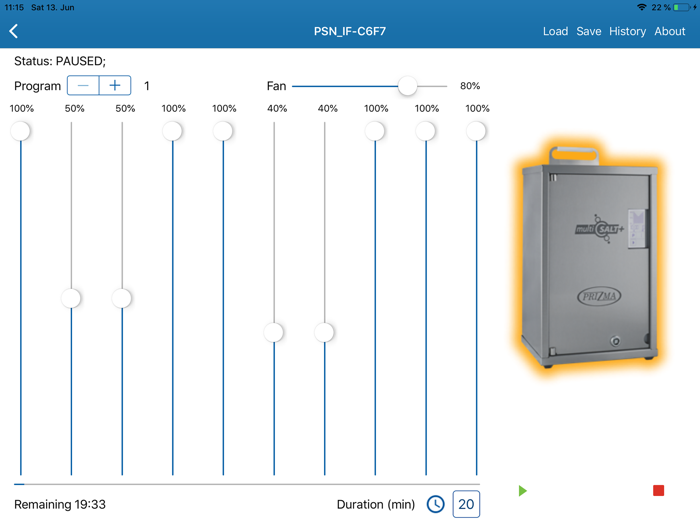The height and width of the screenshot is (525, 700).
Task: Click the Save button
Action: (588, 32)
